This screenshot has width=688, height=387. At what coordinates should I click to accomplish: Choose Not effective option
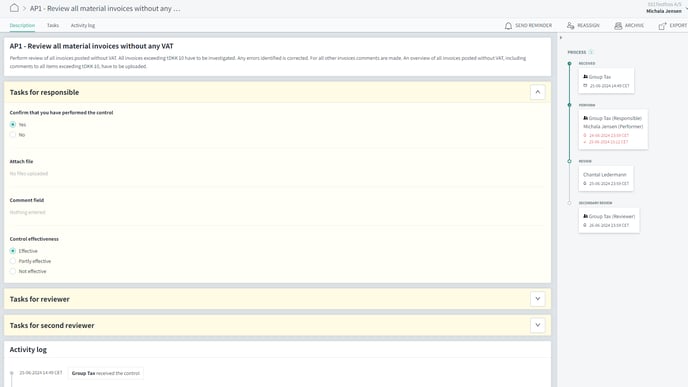click(13, 271)
